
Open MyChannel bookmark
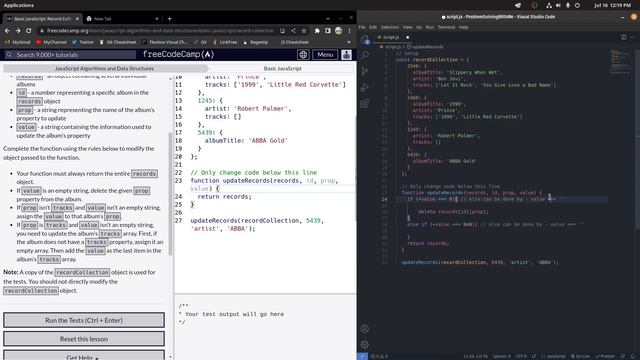click(x=51, y=42)
